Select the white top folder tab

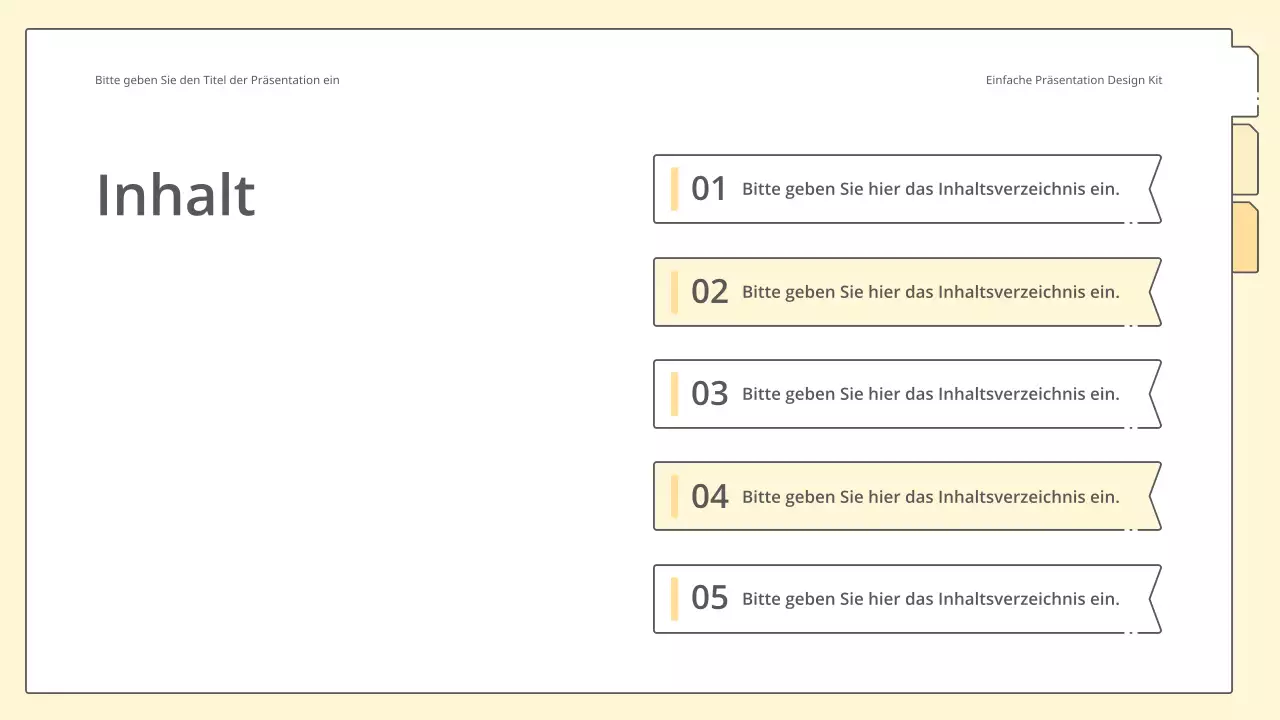[x=1244, y=82]
